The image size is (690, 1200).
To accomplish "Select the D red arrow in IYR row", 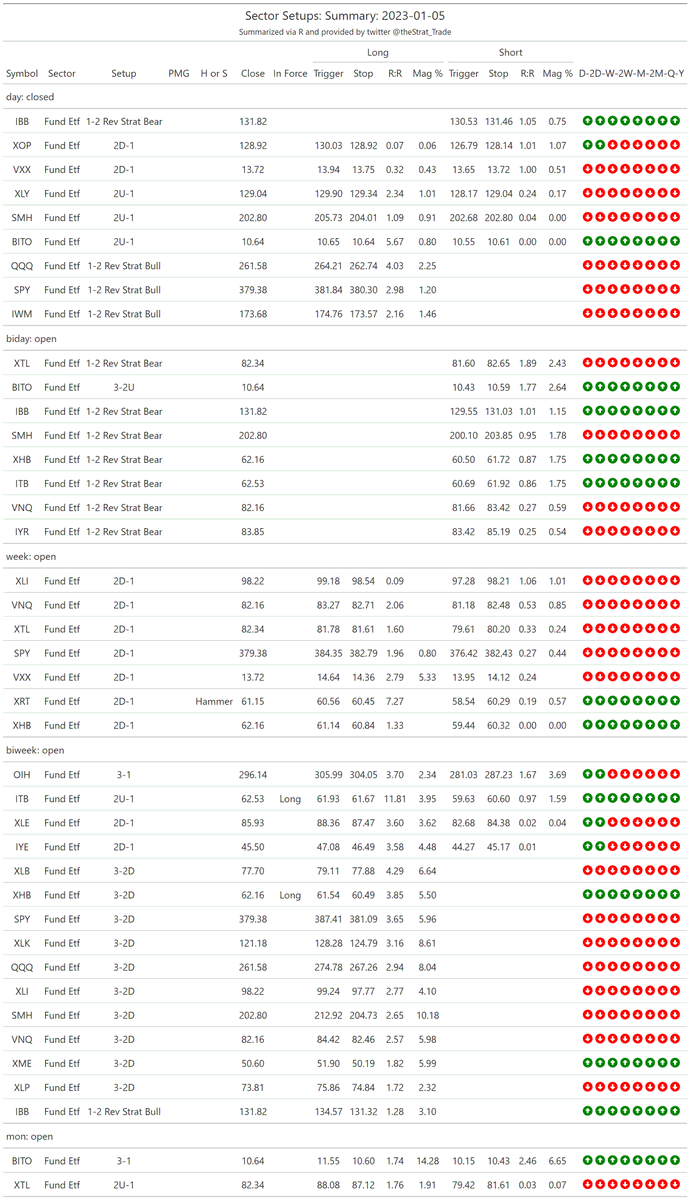I will tap(586, 532).
